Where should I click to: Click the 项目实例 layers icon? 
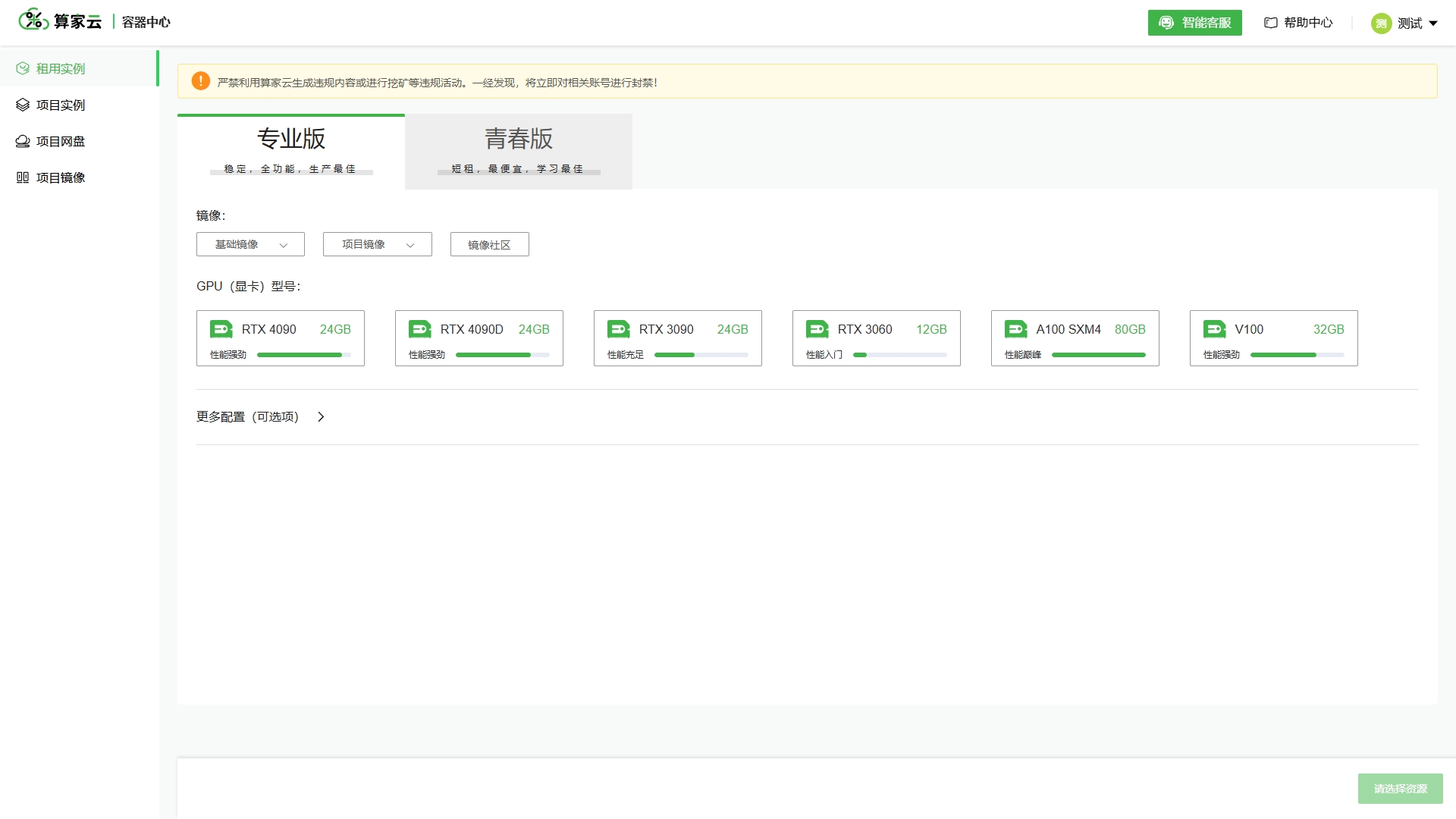pyautogui.click(x=23, y=105)
